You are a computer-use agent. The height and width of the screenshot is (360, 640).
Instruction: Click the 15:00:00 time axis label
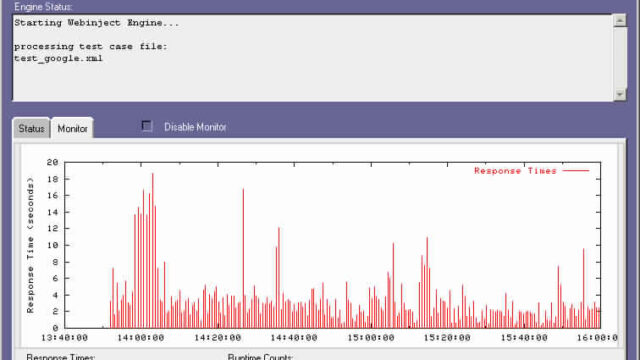371,338
